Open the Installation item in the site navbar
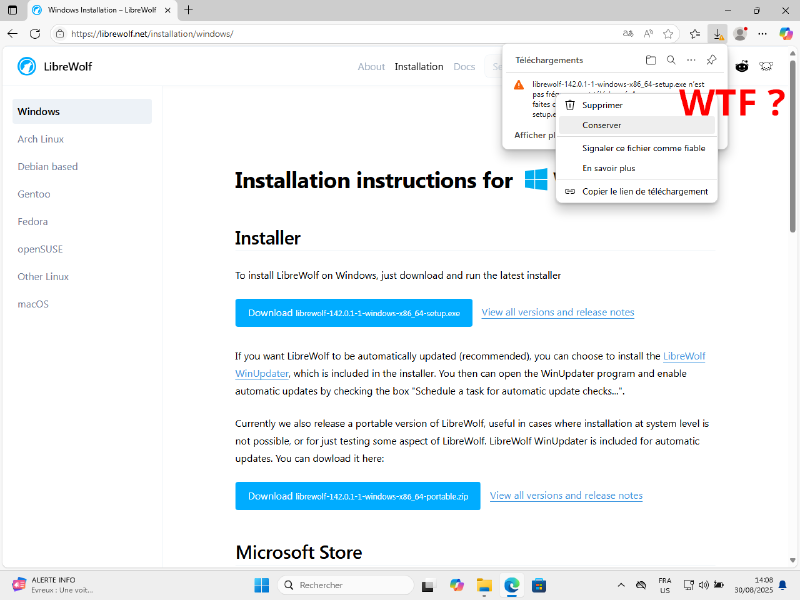The image size is (800, 600). (x=418, y=66)
